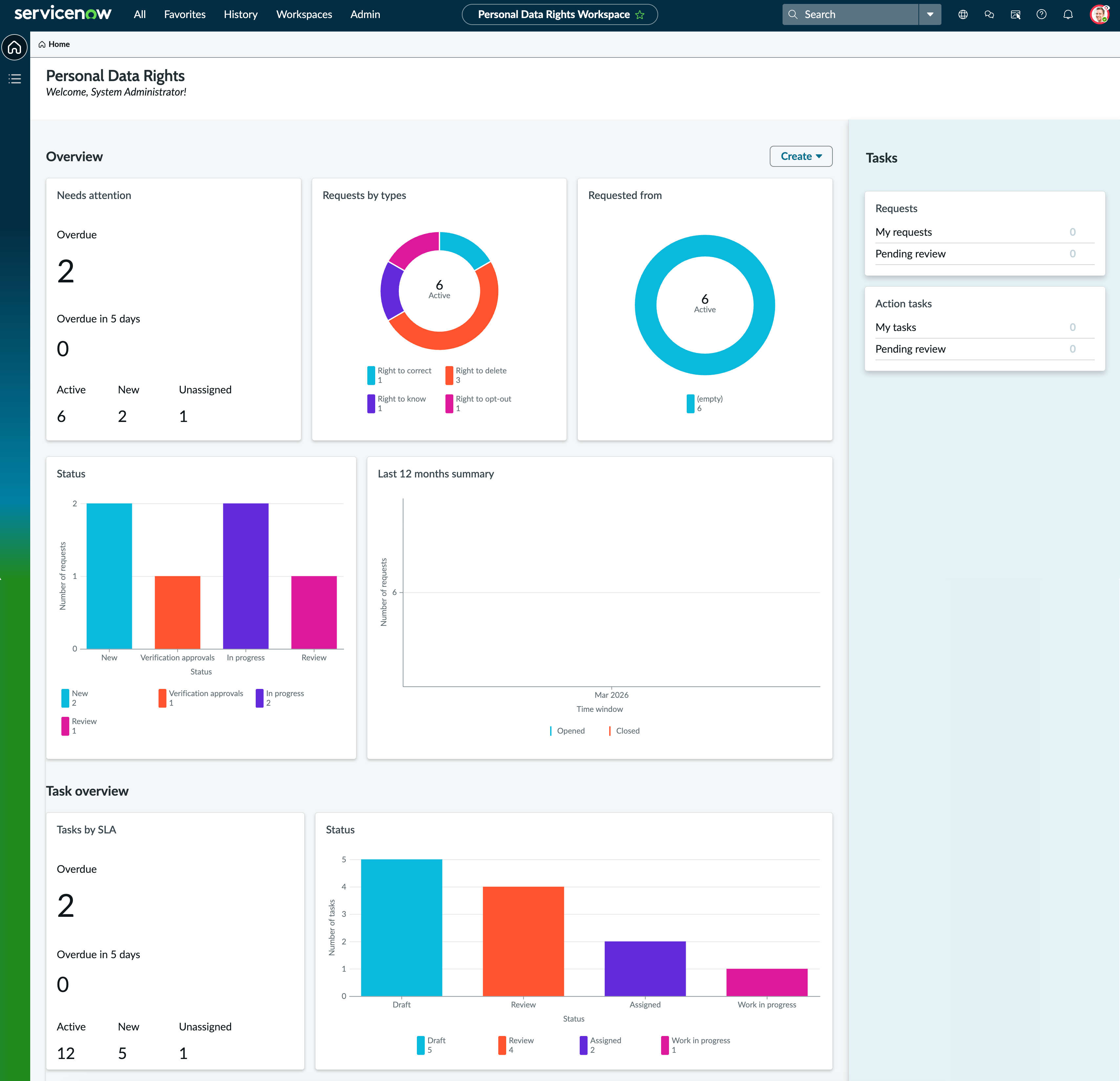Open Pending review row in Action tasks

tap(984, 349)
